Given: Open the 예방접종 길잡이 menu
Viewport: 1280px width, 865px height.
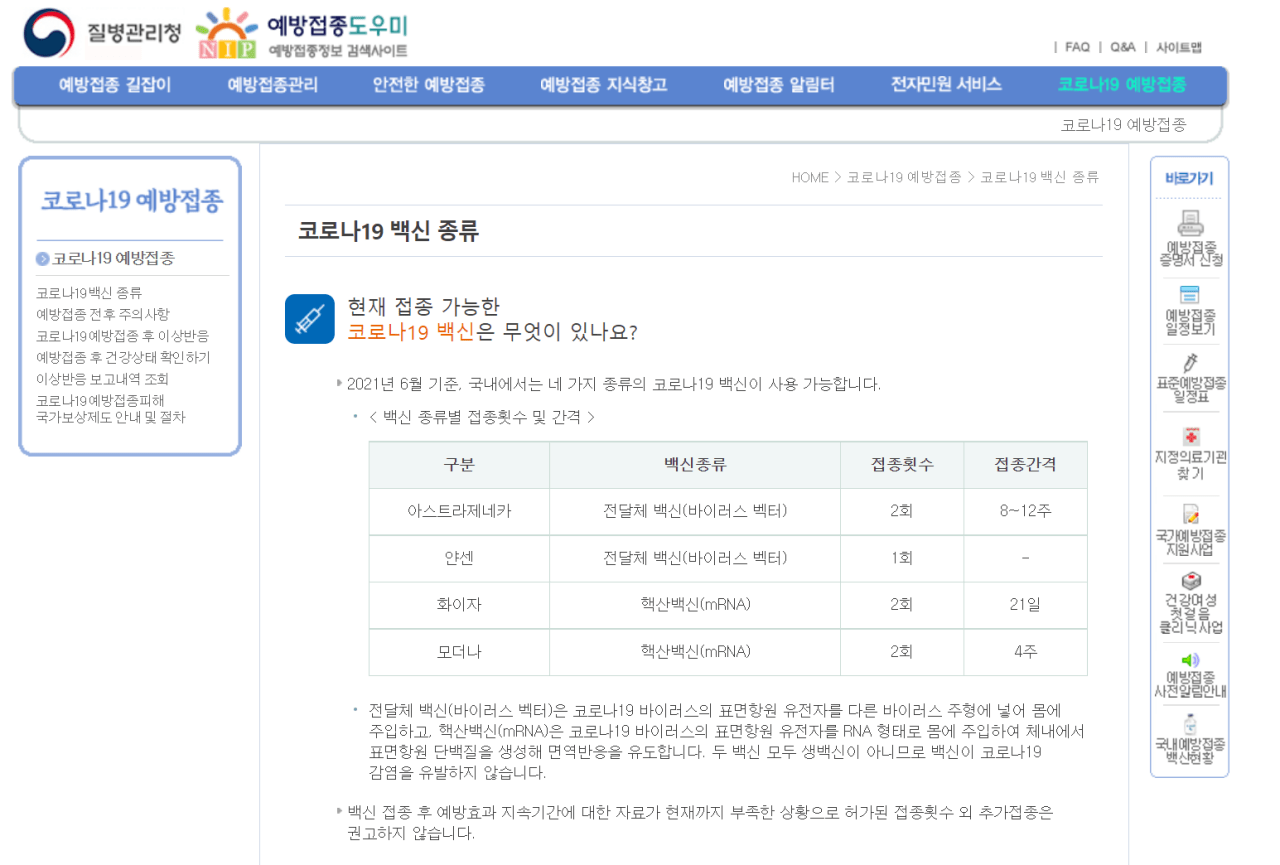Looking at the screenshot, I should 115,85.
